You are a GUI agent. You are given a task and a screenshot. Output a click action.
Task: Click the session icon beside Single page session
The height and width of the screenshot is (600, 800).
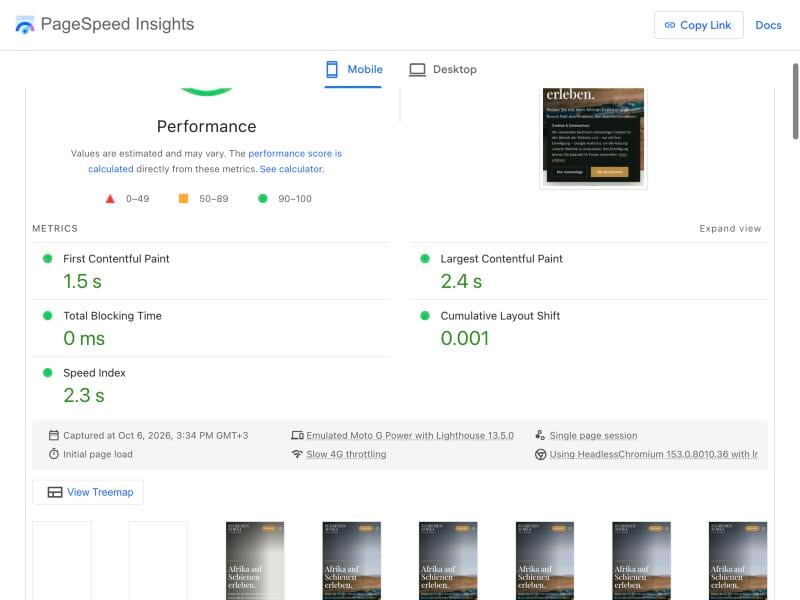click(x=540, y=435)
